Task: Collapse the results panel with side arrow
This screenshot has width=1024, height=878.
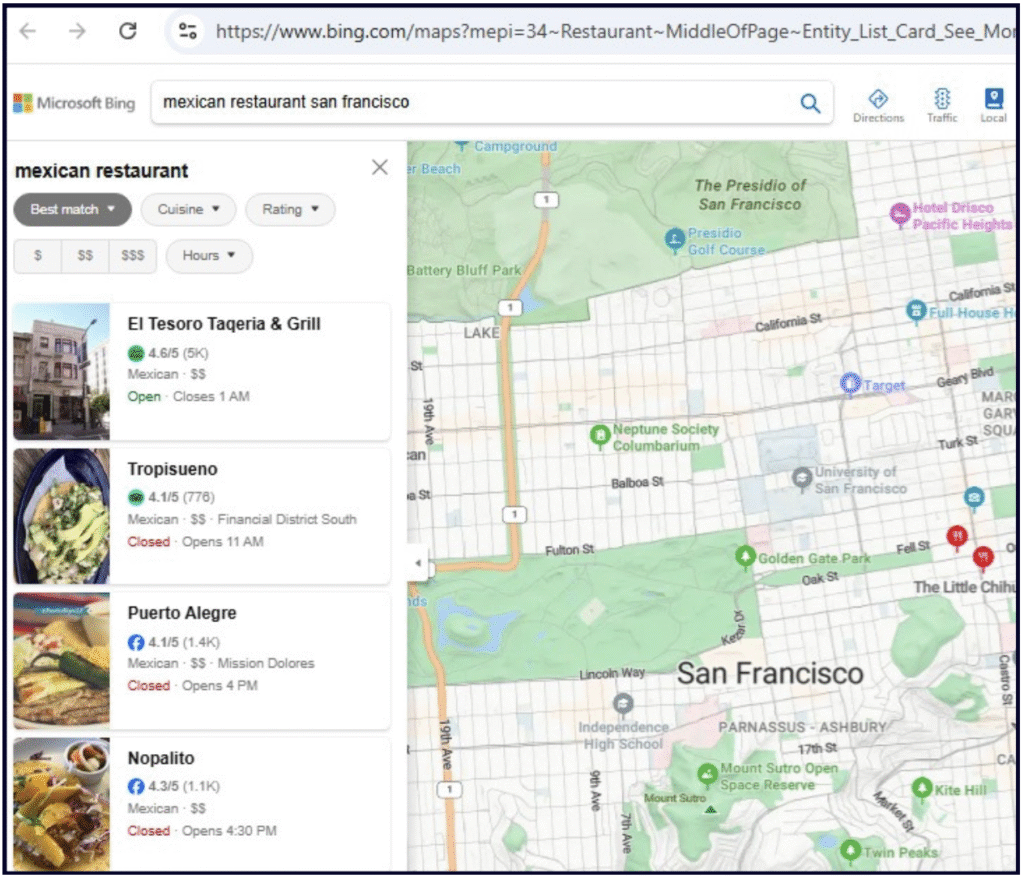Action: tap(417, 562)
